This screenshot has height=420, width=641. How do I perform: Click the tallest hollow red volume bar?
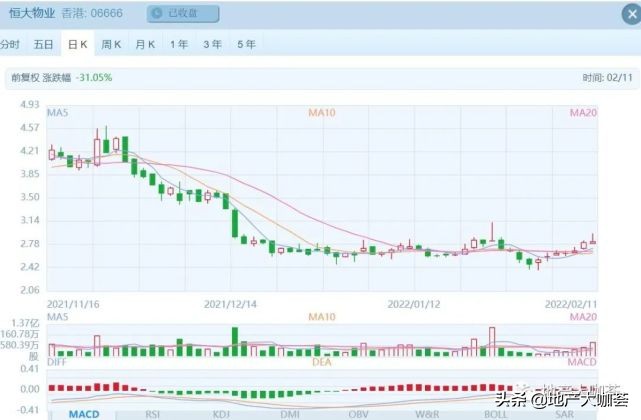492,341
